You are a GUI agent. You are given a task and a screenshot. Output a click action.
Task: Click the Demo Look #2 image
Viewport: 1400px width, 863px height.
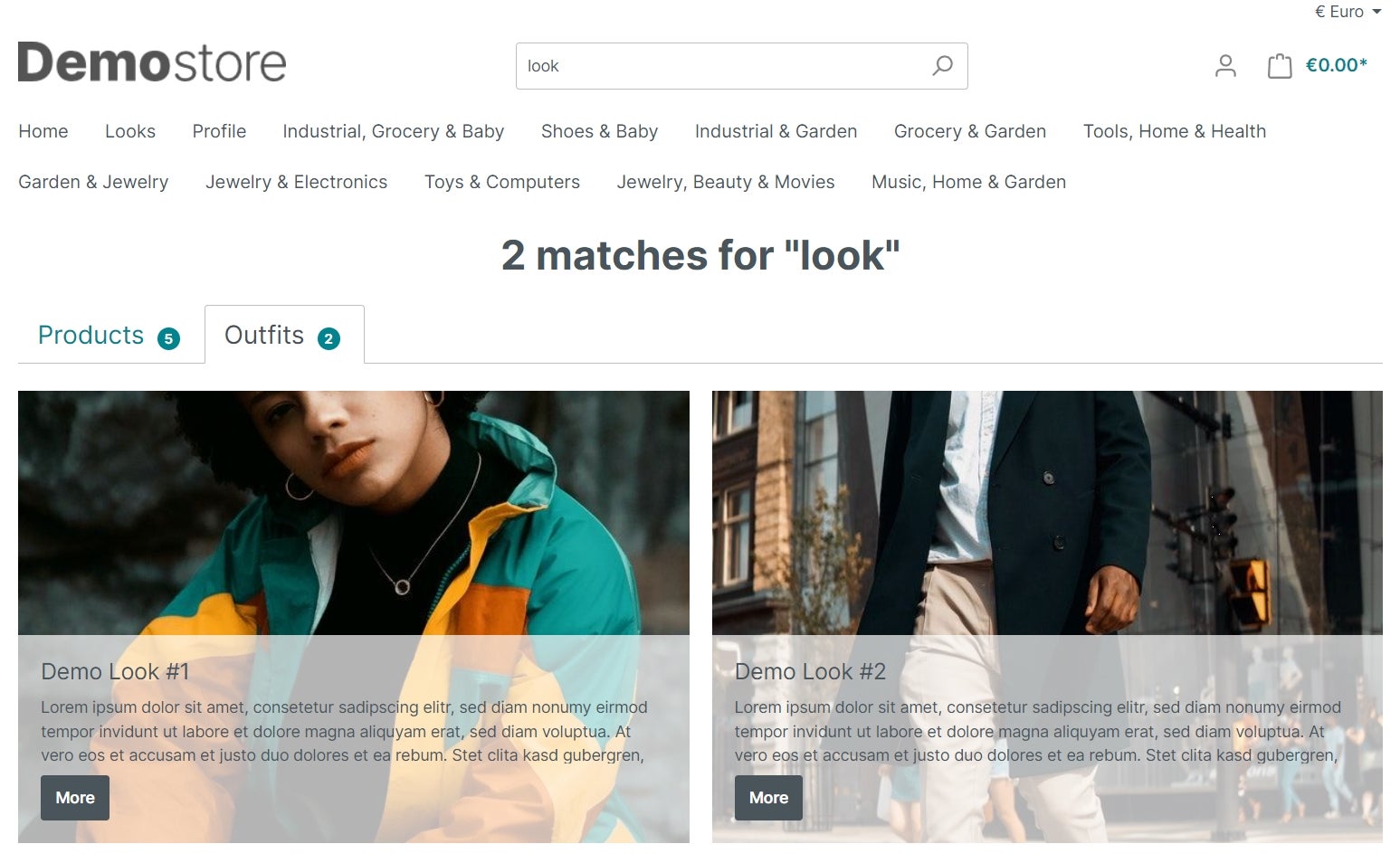[x=1047, y=513]
